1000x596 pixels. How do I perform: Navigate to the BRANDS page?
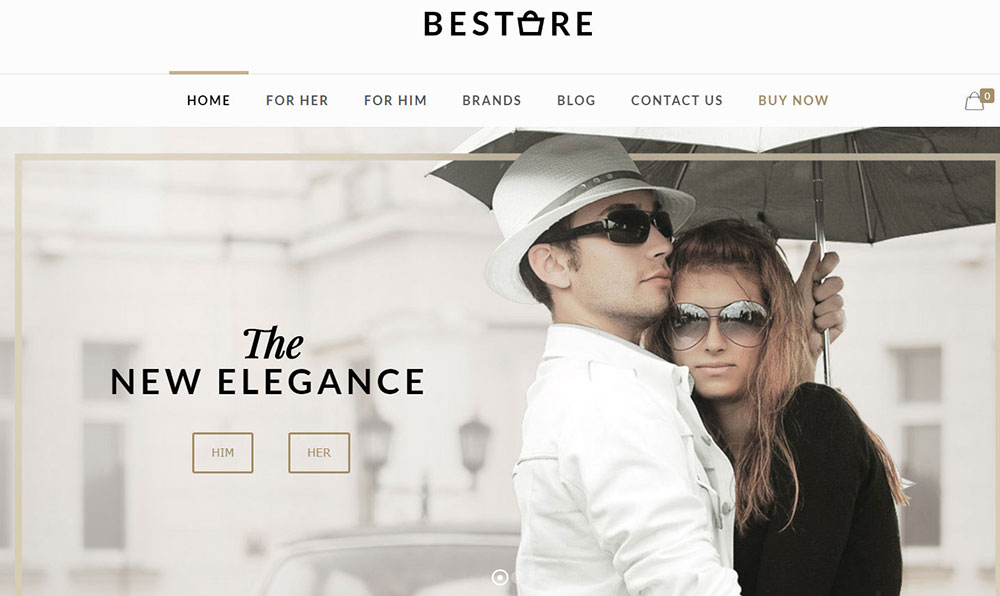pos(492,100)
